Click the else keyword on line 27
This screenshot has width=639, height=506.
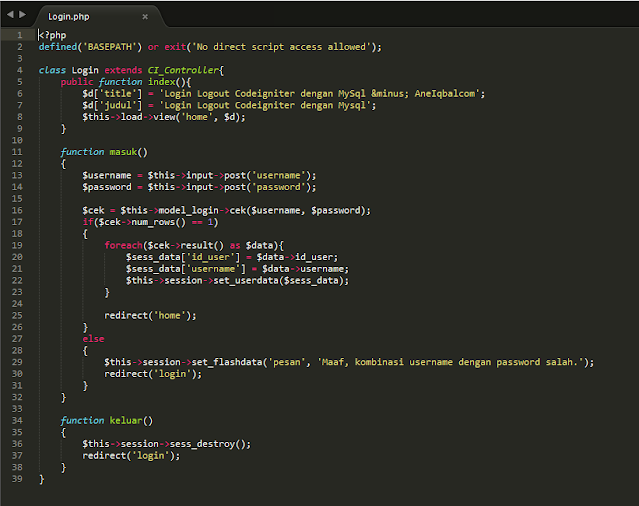(x=93, y=339)
